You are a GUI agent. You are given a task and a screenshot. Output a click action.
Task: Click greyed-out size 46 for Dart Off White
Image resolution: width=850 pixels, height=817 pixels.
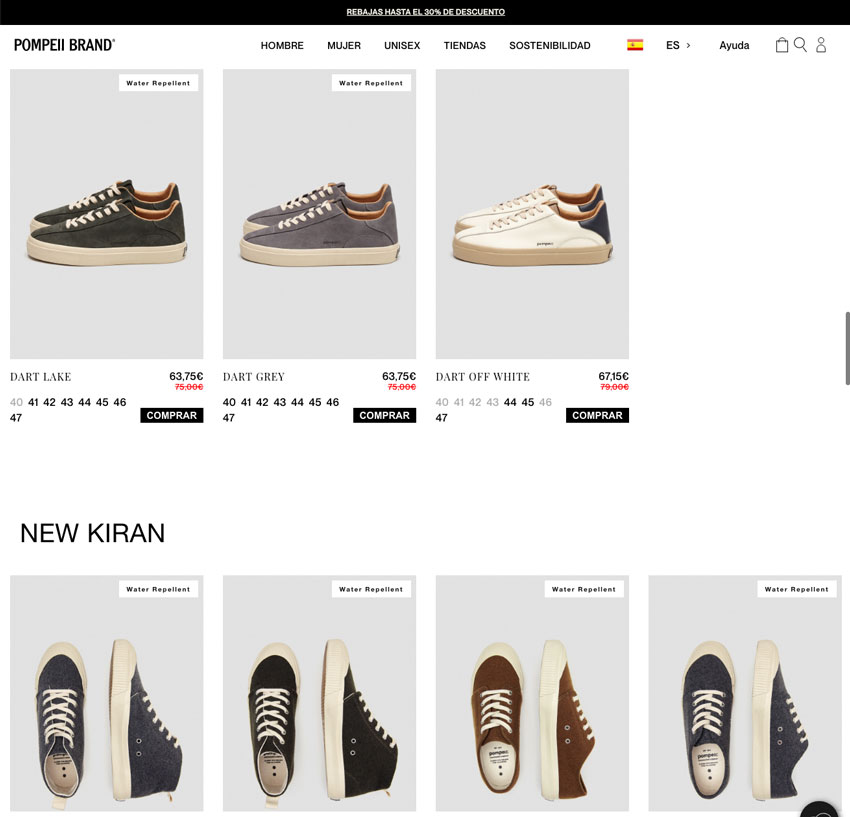[x=545, y=402]
